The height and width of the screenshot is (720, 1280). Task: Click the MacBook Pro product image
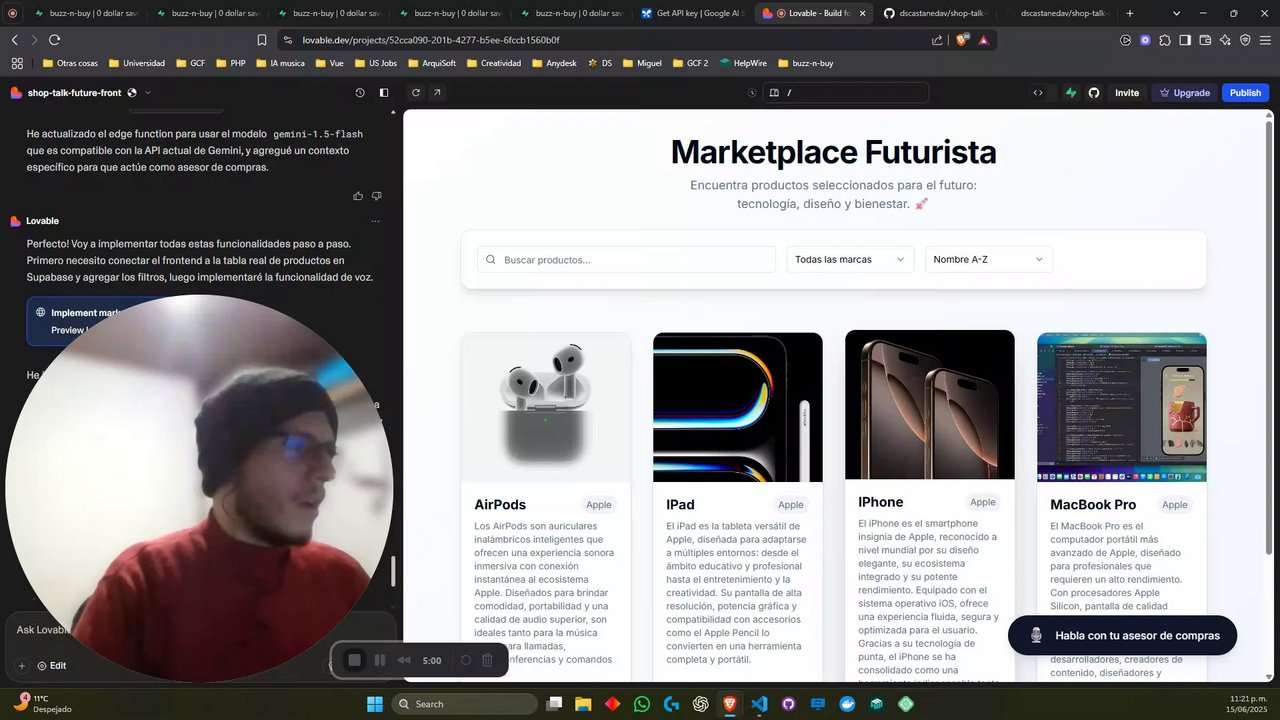(x=1122, y=407)
